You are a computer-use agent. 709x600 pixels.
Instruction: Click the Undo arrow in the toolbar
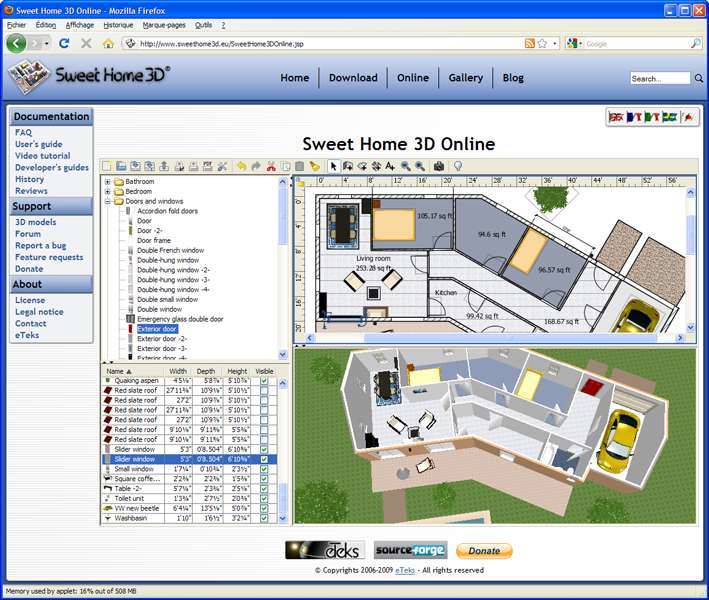241,166
